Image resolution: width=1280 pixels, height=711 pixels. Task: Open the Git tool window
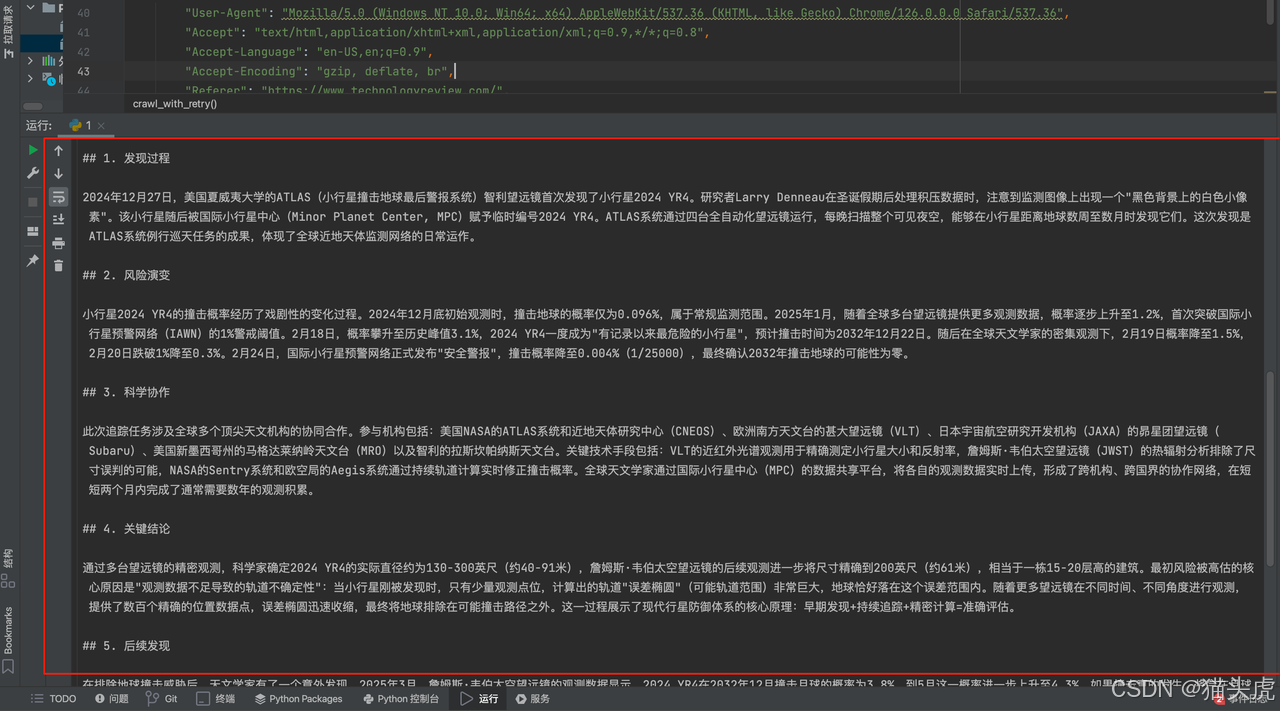[162, 699]
